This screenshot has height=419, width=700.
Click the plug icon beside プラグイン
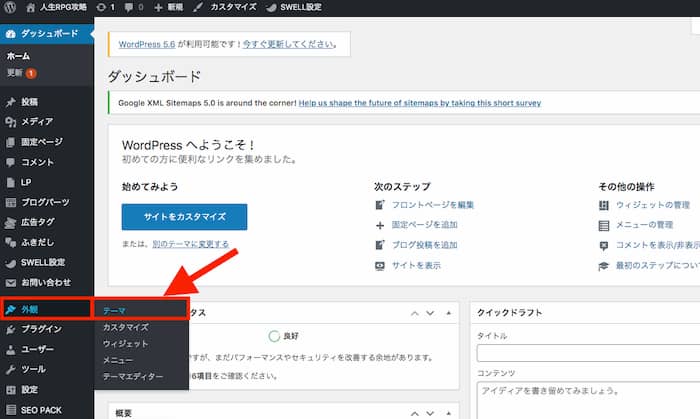(x=11, y=329)
